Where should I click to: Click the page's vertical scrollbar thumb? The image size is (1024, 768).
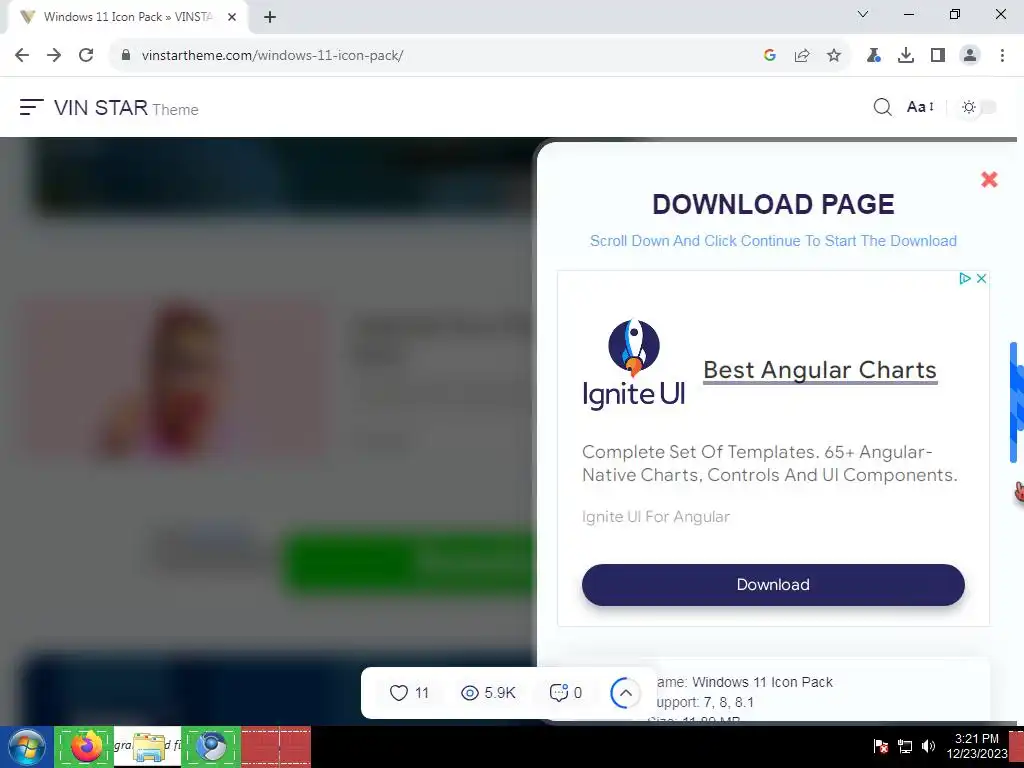pyautogui.click(x=1014, y=402)
